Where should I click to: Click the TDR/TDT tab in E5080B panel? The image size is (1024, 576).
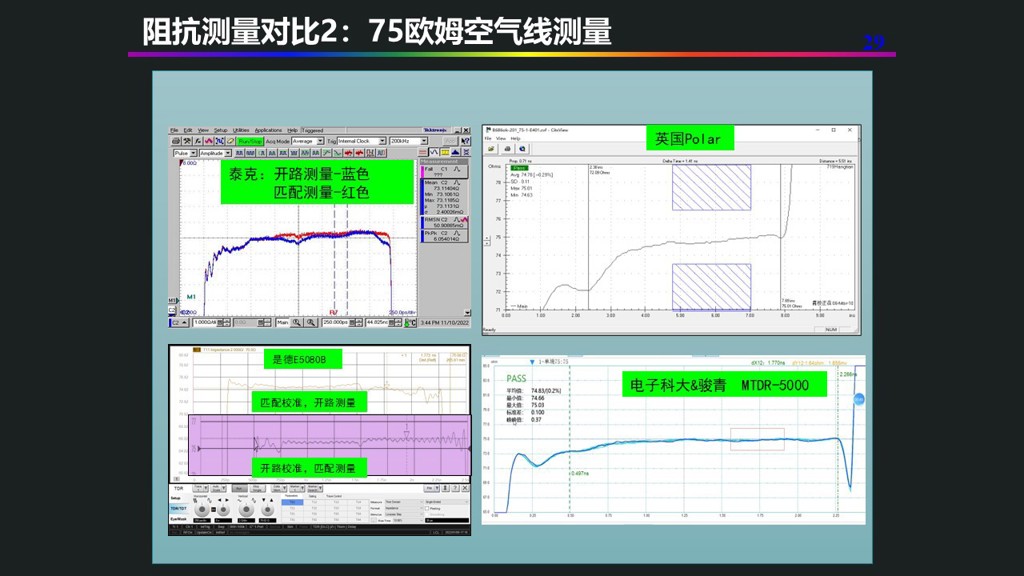[x=178, y=508]
